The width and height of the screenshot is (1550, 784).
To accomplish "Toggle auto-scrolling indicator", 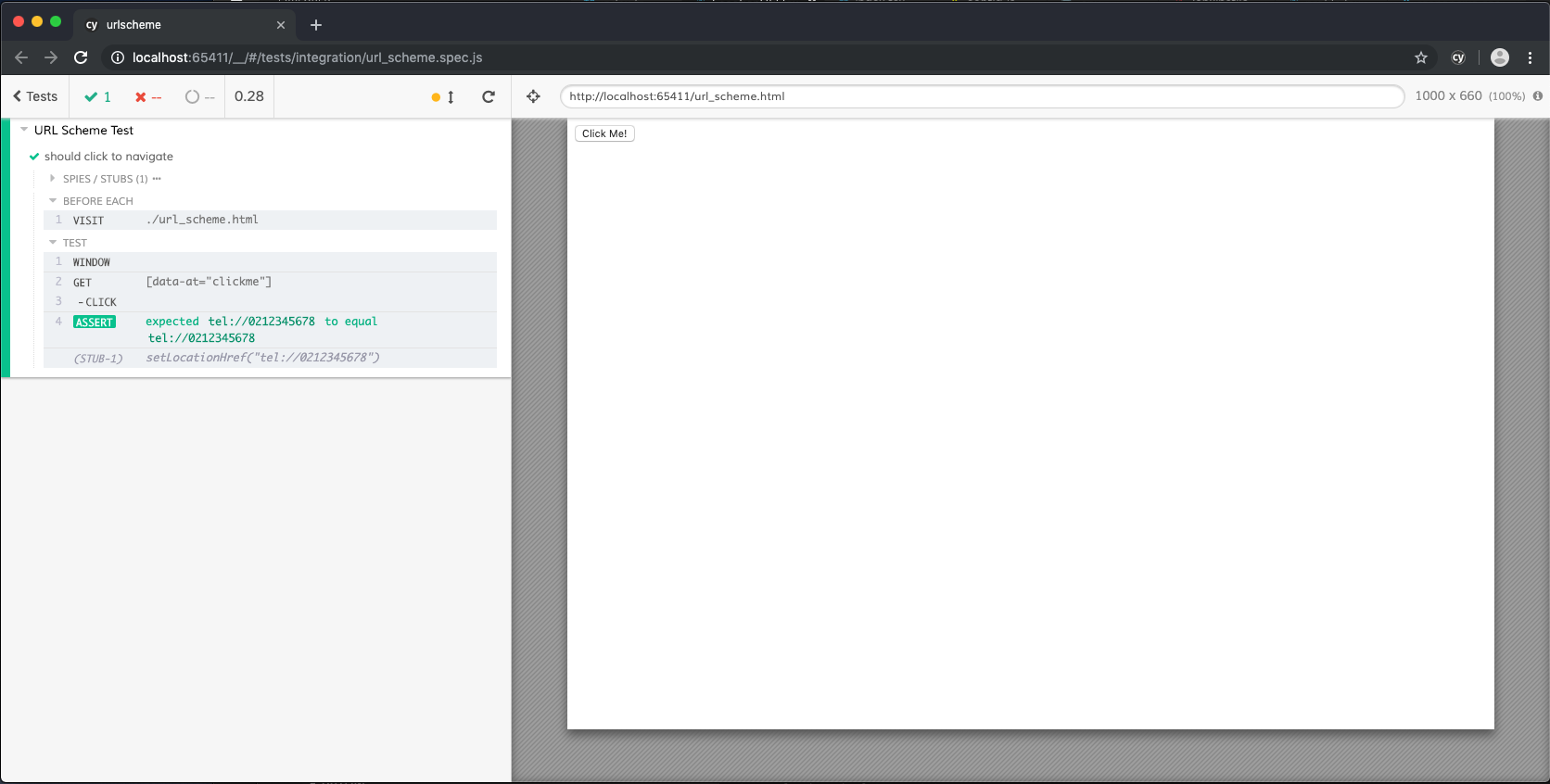I will (443, 97).
